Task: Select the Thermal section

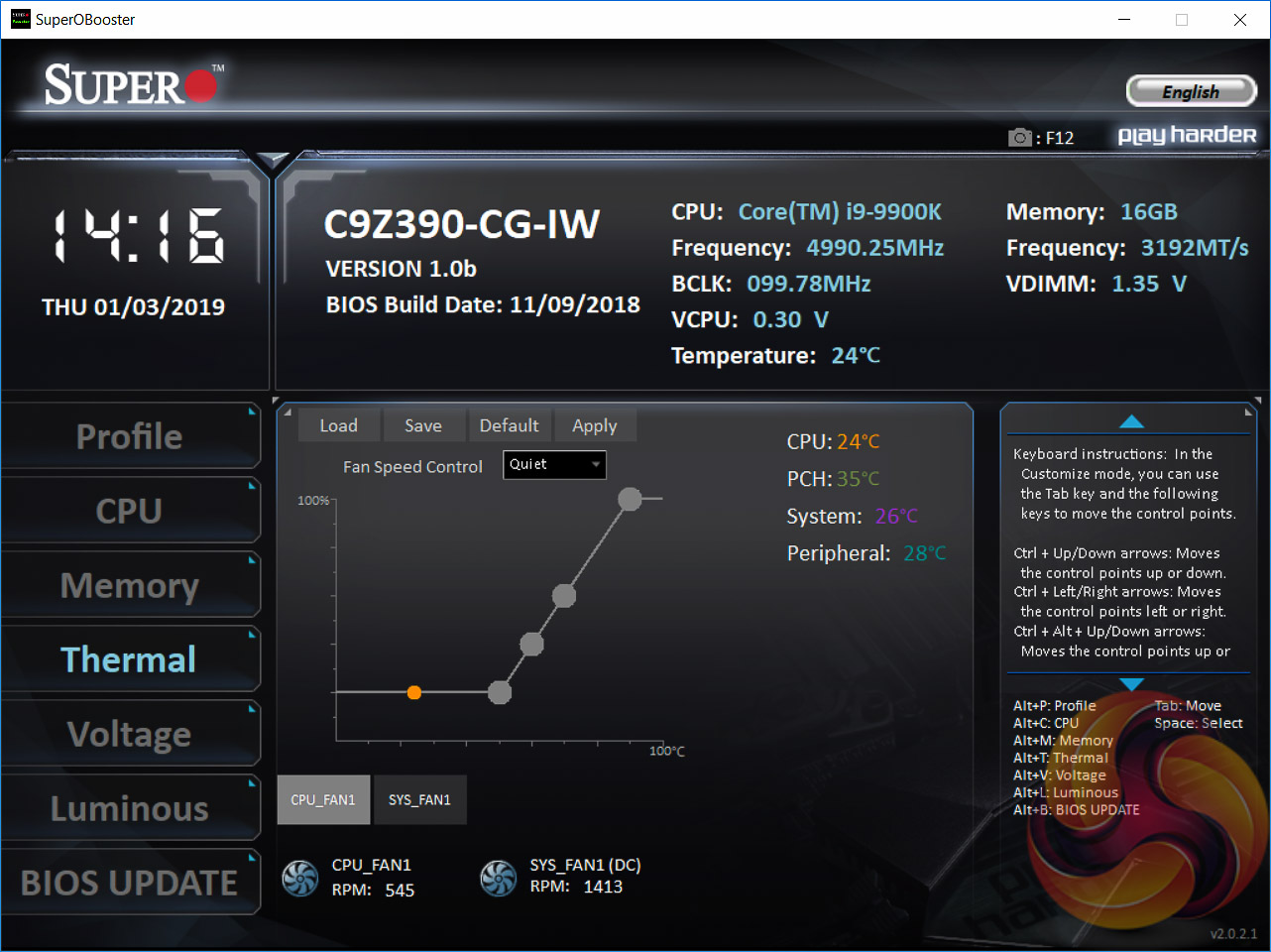Action: pos(130,659)
